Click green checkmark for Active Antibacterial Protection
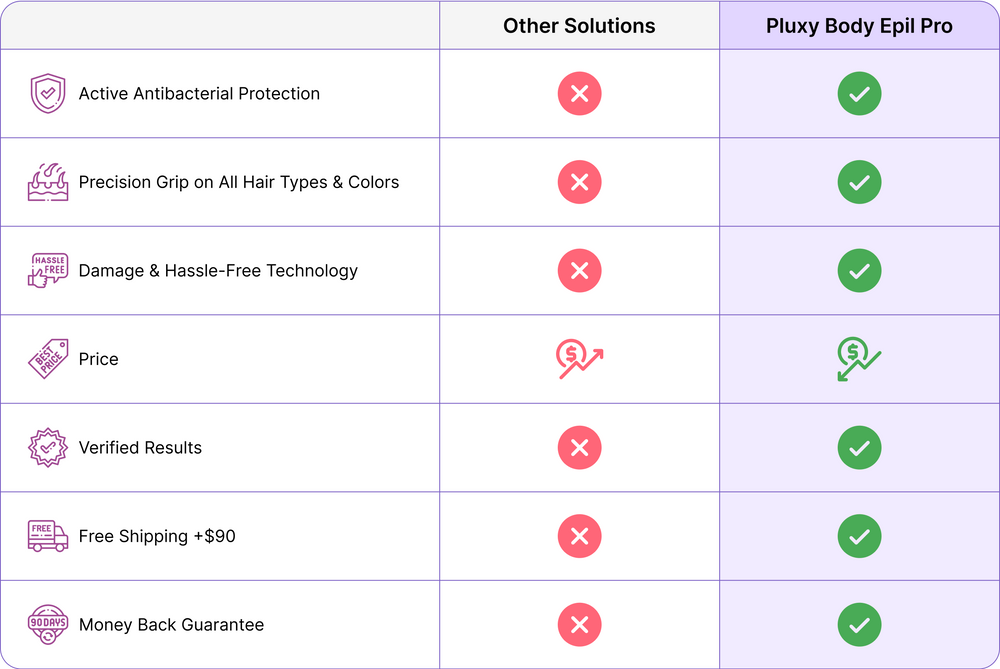The image size is (1000, 669). 859,94
